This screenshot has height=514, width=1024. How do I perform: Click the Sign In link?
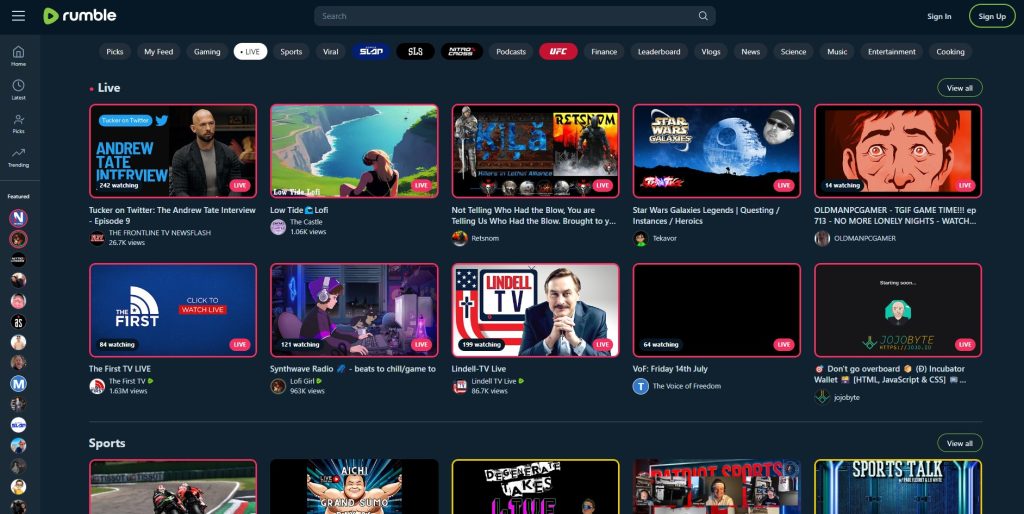click(939, 16)
